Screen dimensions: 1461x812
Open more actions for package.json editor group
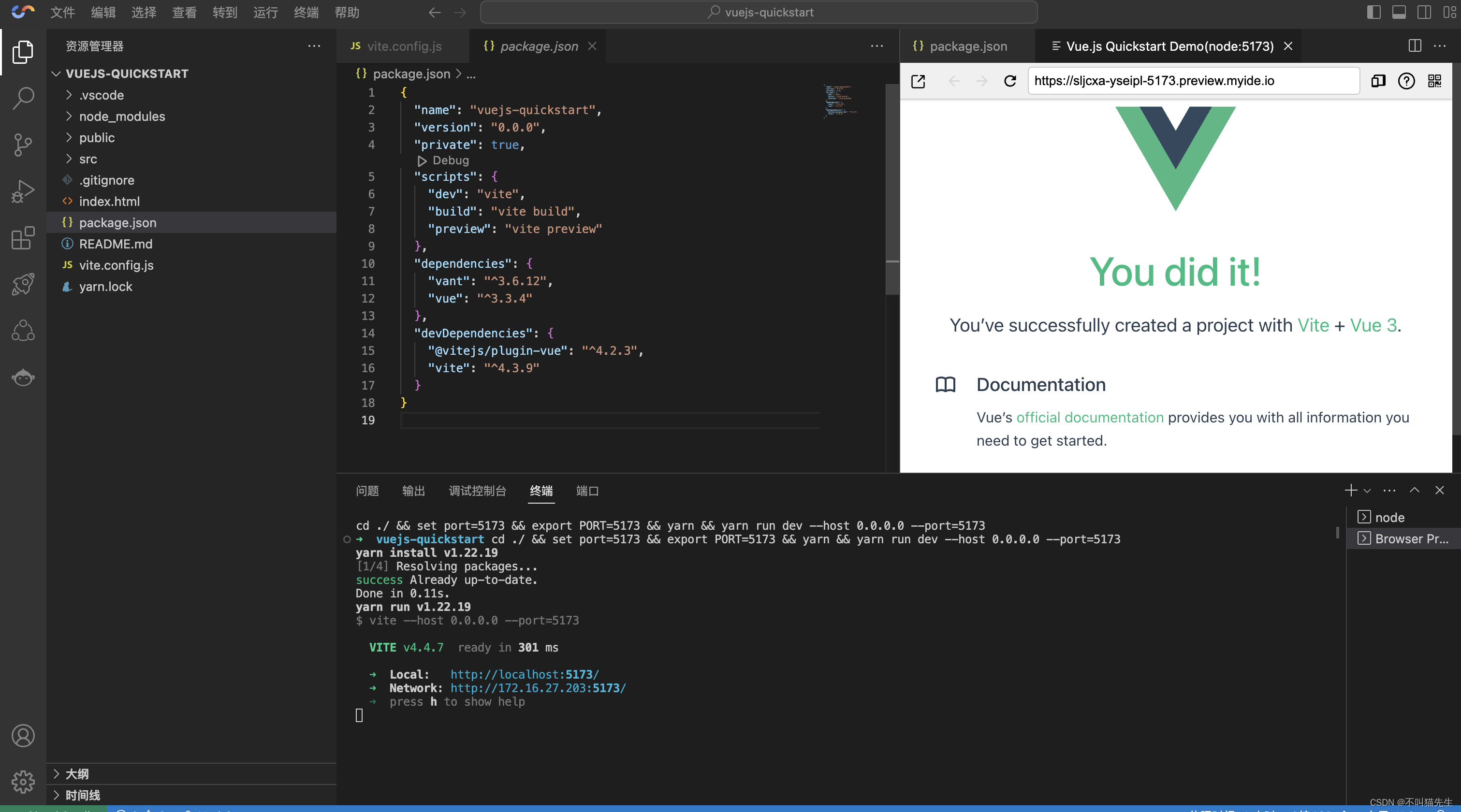[877, 46]
